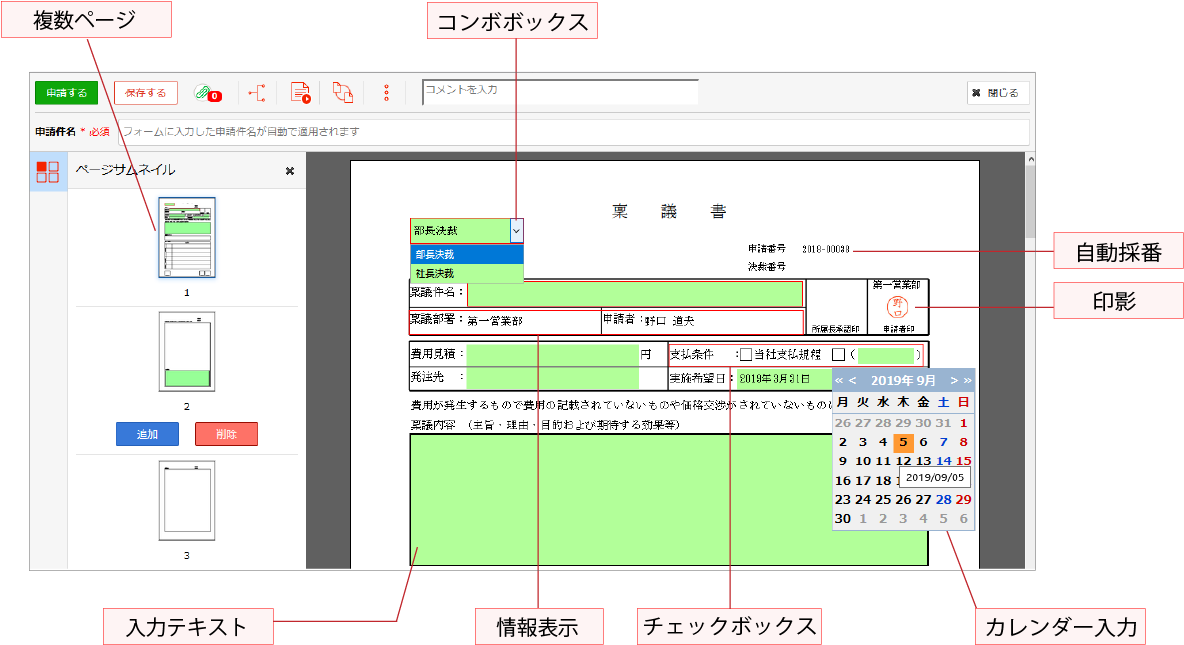This screenshot has width=1184, height=645.
Task: Click the red 削除 button
Action: pos(227,434)
